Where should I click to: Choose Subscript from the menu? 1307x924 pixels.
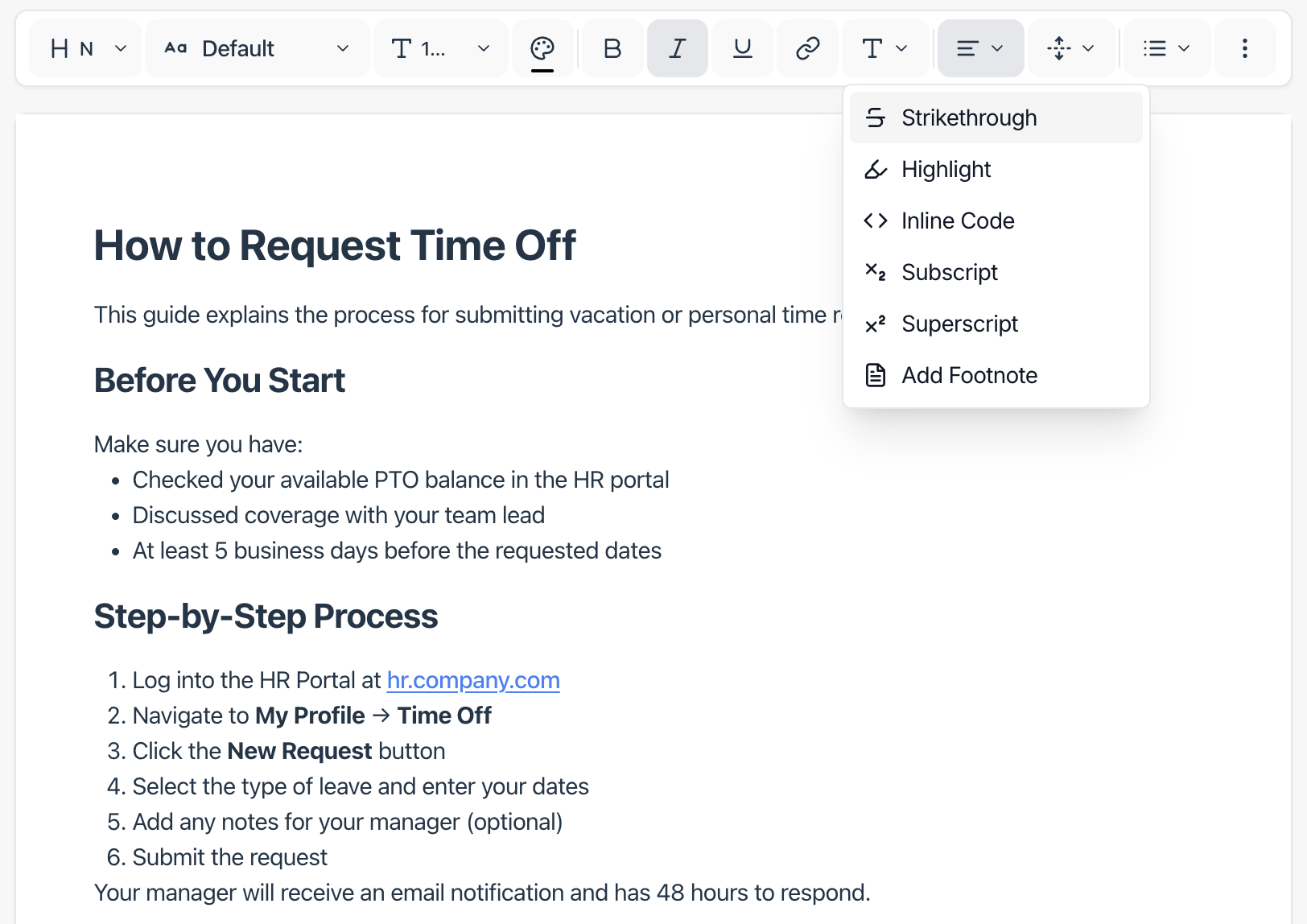950,272
